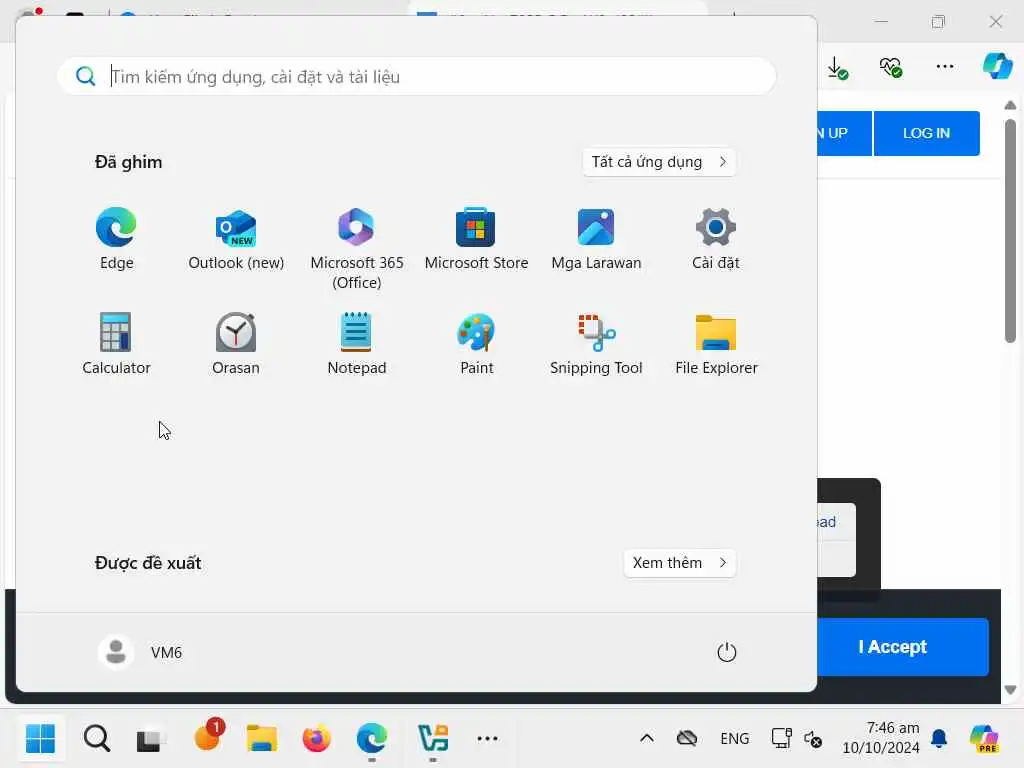Open the VS taskbar application
Screen dimensions: 1024x768
click(x=432, y=739)
